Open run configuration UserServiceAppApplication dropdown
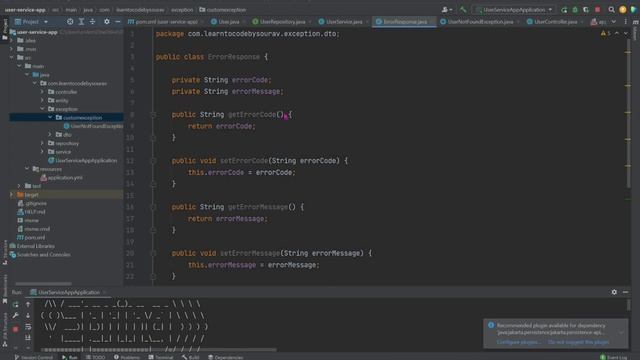The width and height of the screenshot is (640, 360). pyautogui.click(x=514, y=9)
